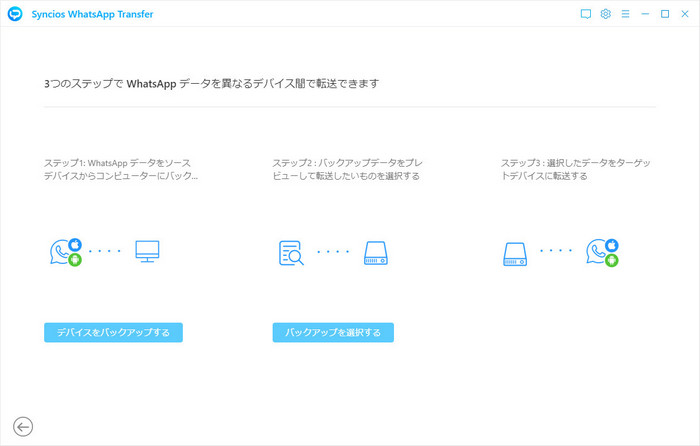700x446 pixels.
Task: Click the step 1 WhatsApp device icon
Action: 66,252
